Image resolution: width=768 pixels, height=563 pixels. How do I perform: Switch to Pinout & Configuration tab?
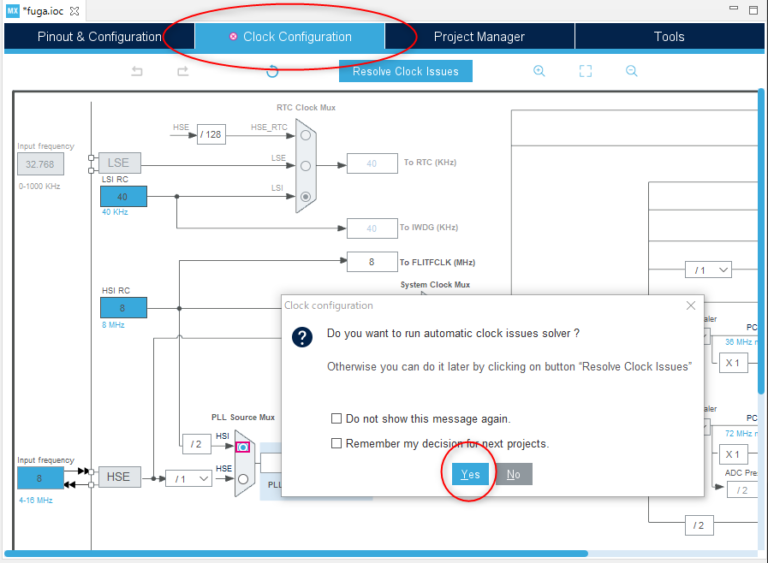99,37
